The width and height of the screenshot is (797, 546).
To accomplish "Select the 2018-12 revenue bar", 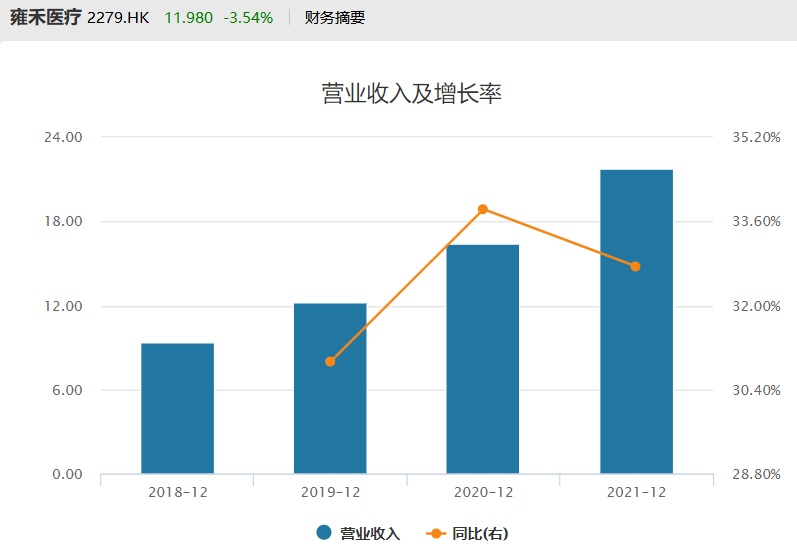I will tap(177, 408).
